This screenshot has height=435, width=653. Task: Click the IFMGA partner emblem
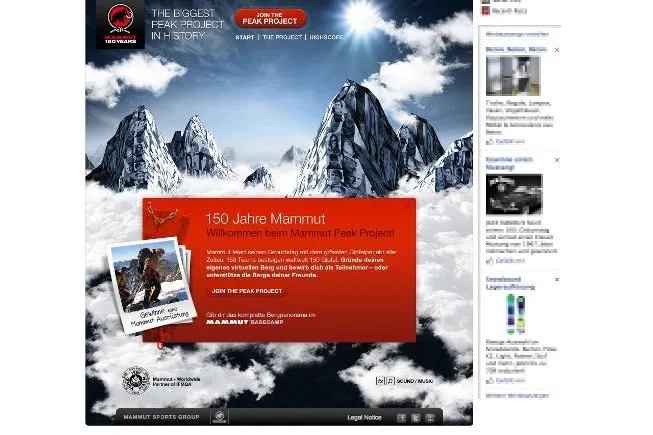click(135, 380)
